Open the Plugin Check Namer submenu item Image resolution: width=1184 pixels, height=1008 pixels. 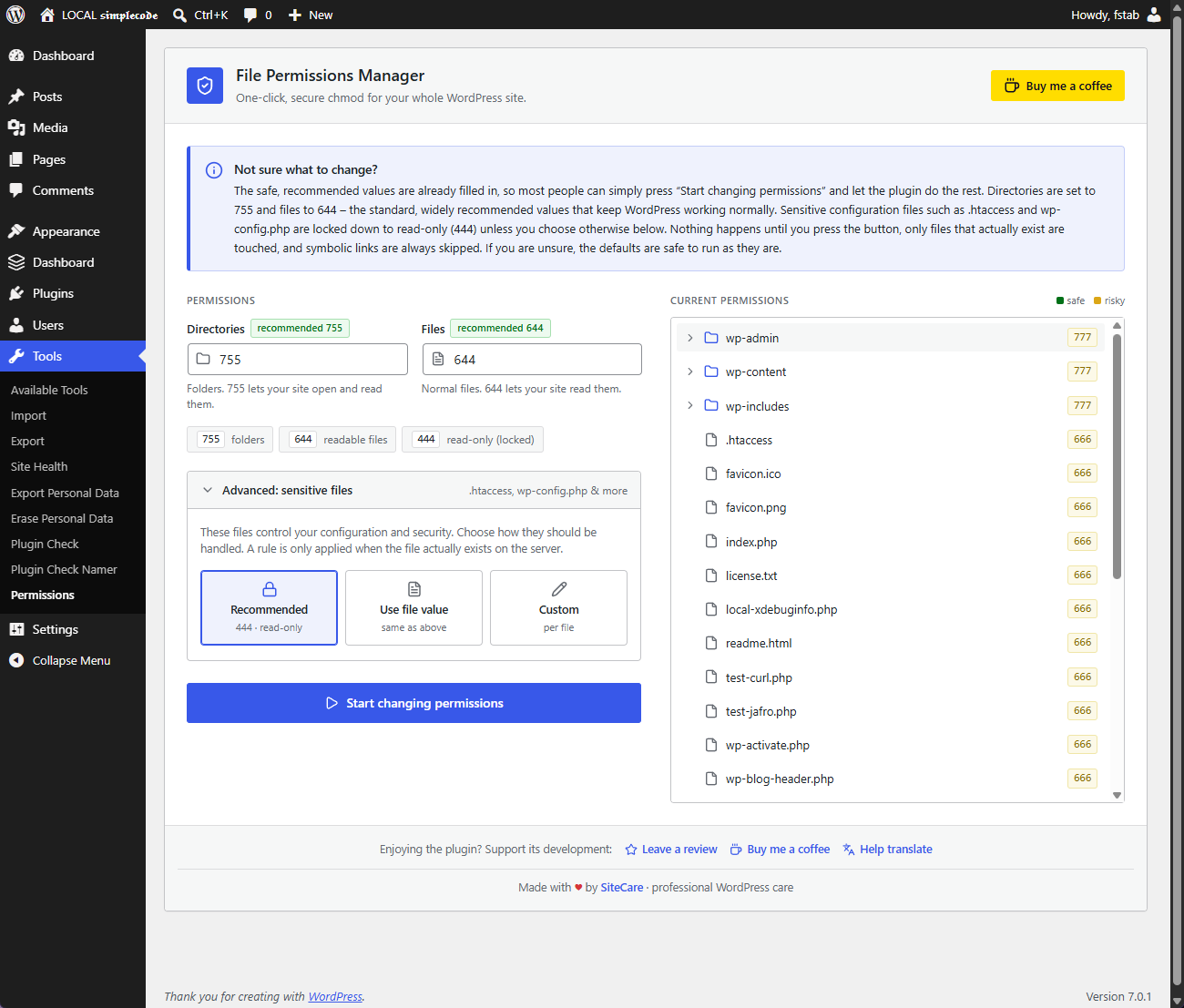tap(64, 569)
